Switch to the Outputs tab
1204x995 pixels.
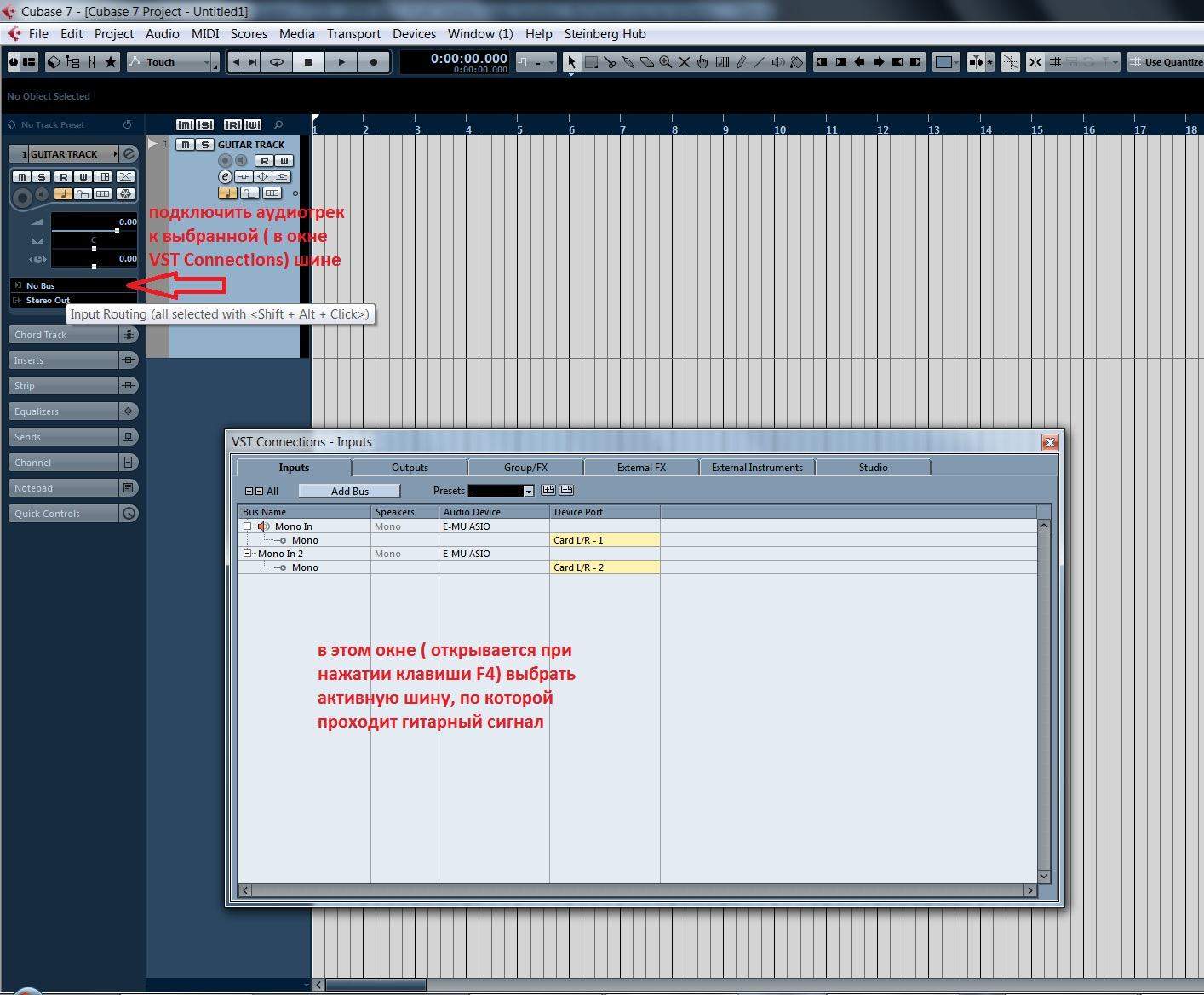click(410, 468)
